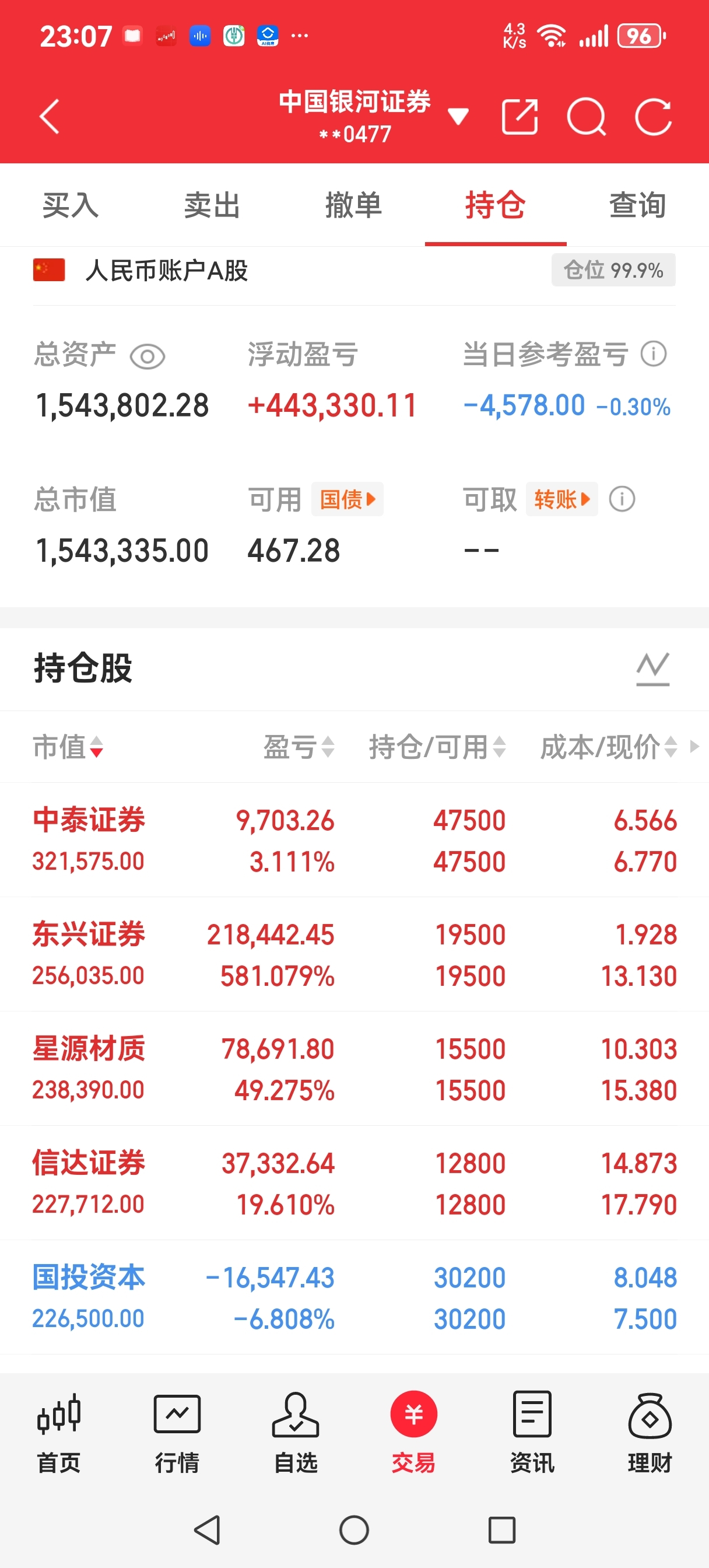Switch to the 撤单 tab

[x=353, y=205]
